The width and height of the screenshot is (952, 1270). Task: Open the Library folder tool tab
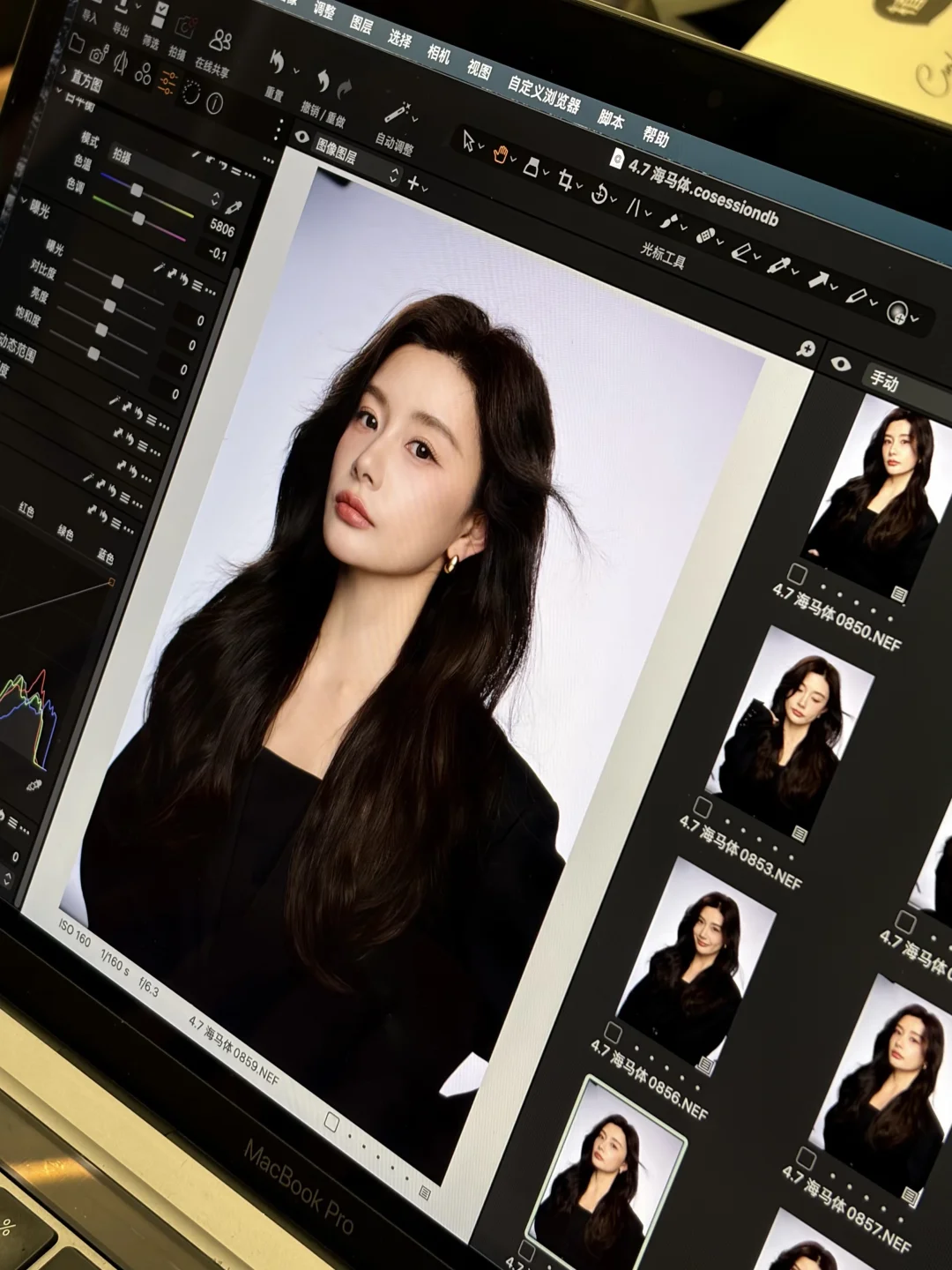[x=76, y=44]
